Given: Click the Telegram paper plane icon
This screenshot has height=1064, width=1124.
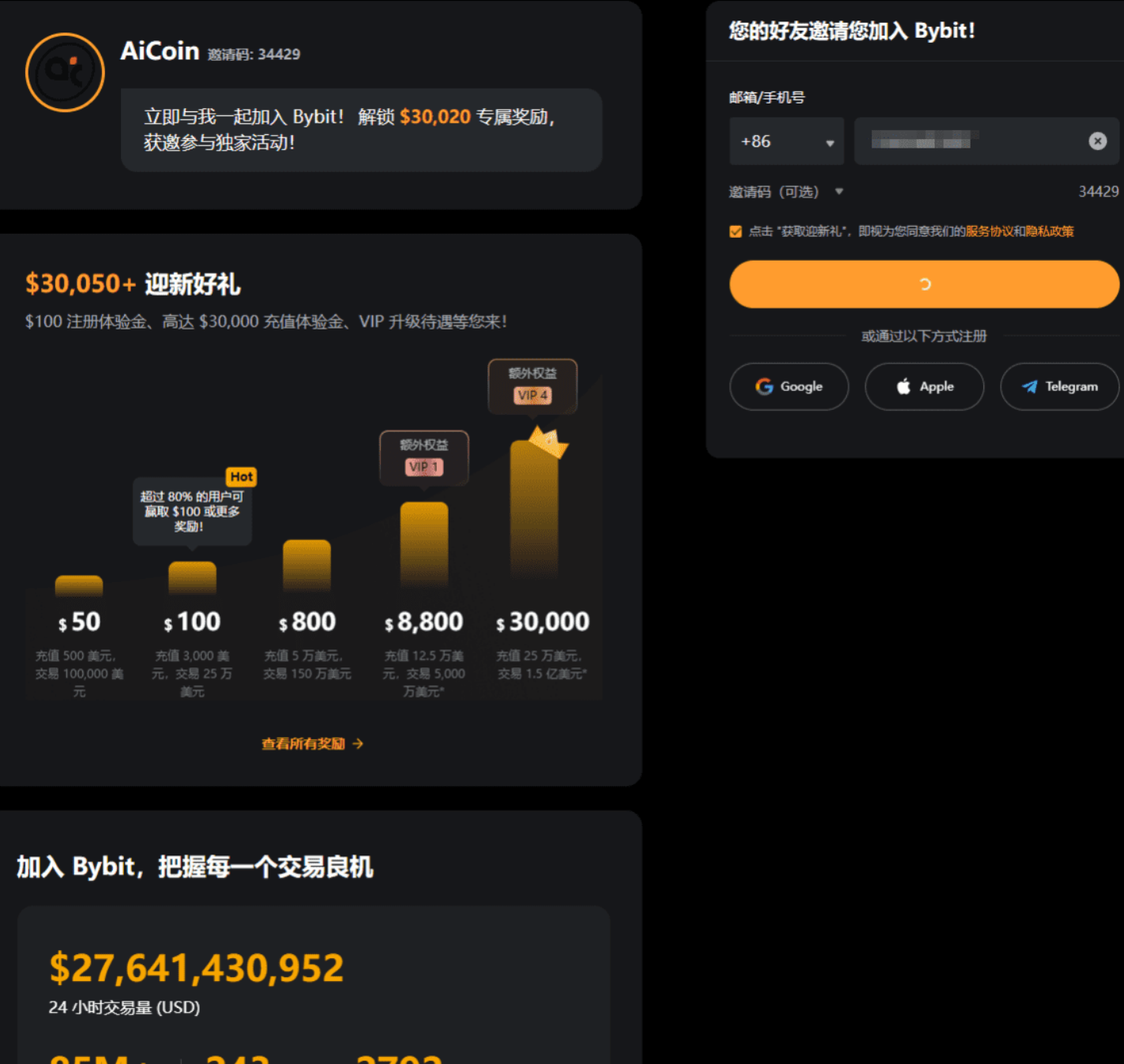Looking at the screenshot, I should (x=1029, y=386).
